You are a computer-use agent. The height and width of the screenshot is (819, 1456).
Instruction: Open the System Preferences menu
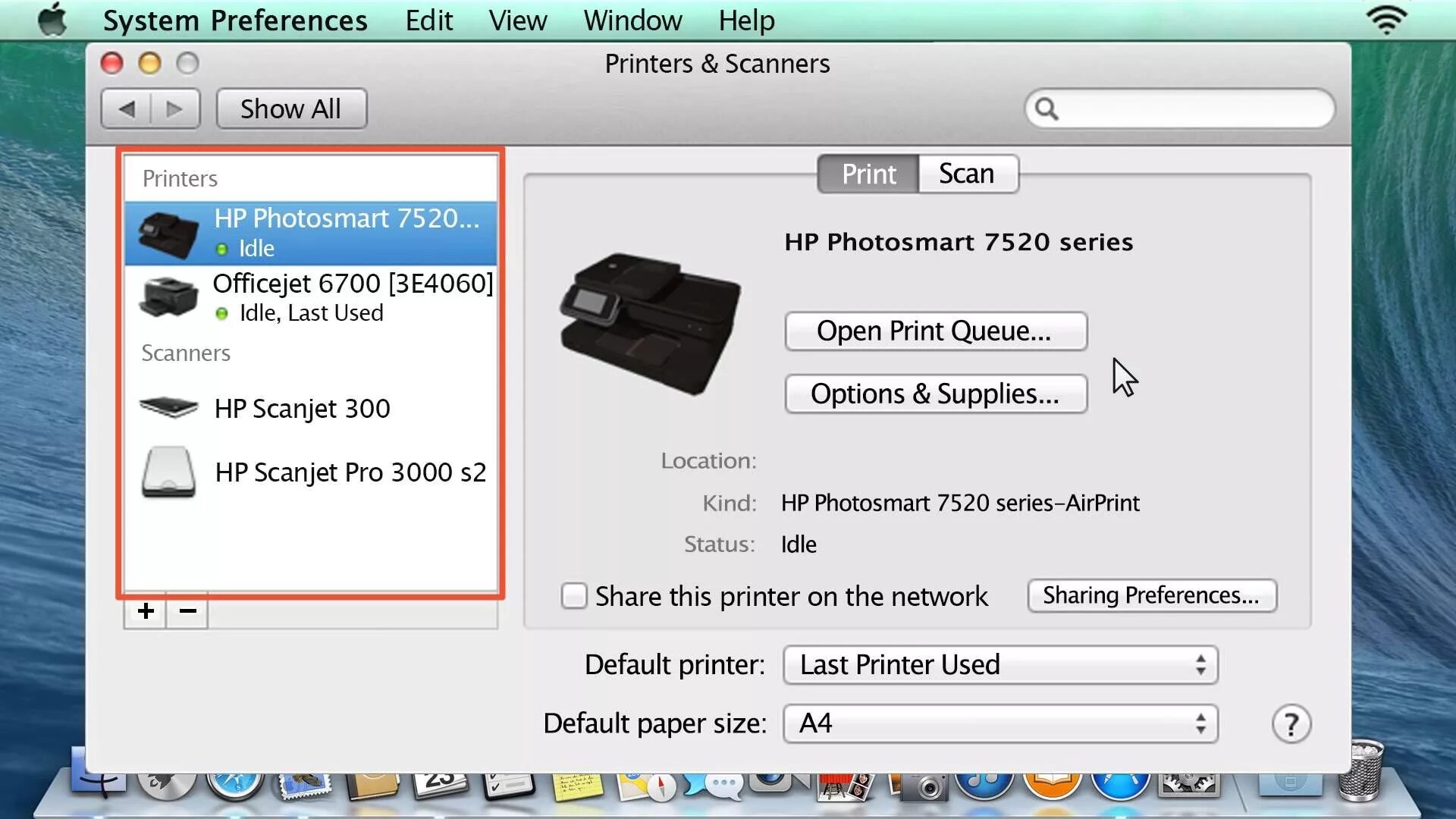coord(235,20)
